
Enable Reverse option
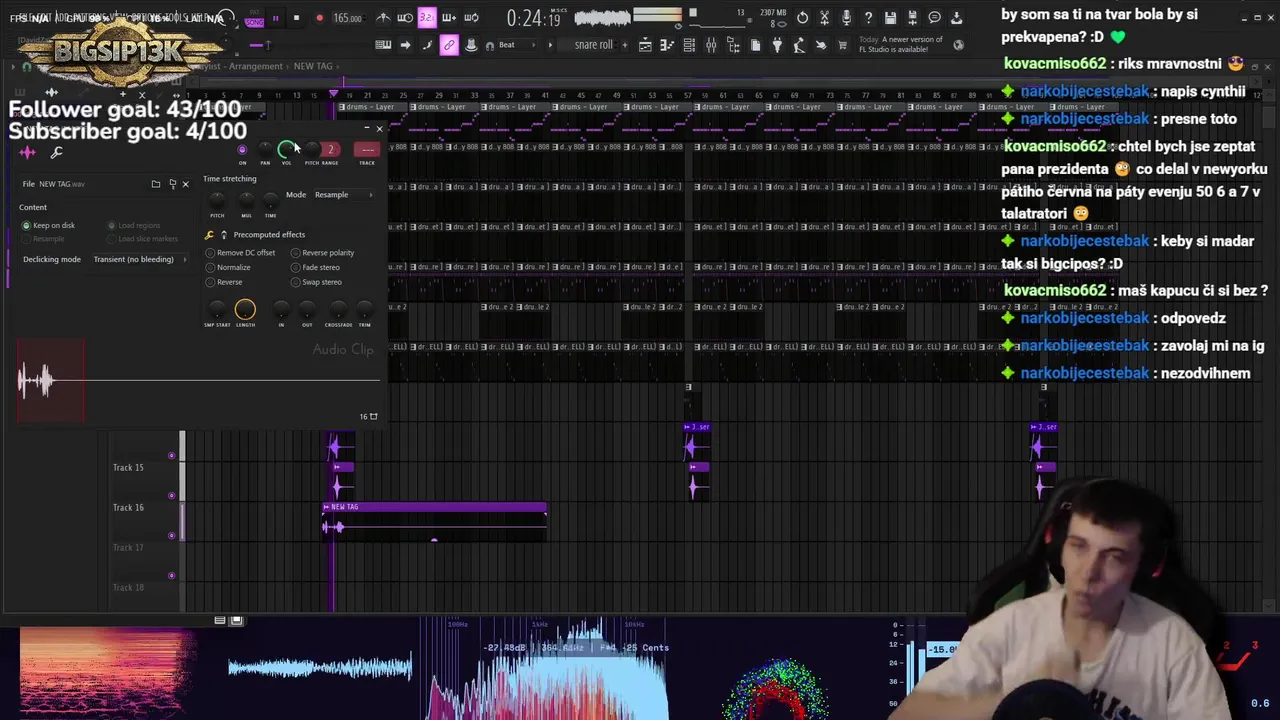point(224,282)
